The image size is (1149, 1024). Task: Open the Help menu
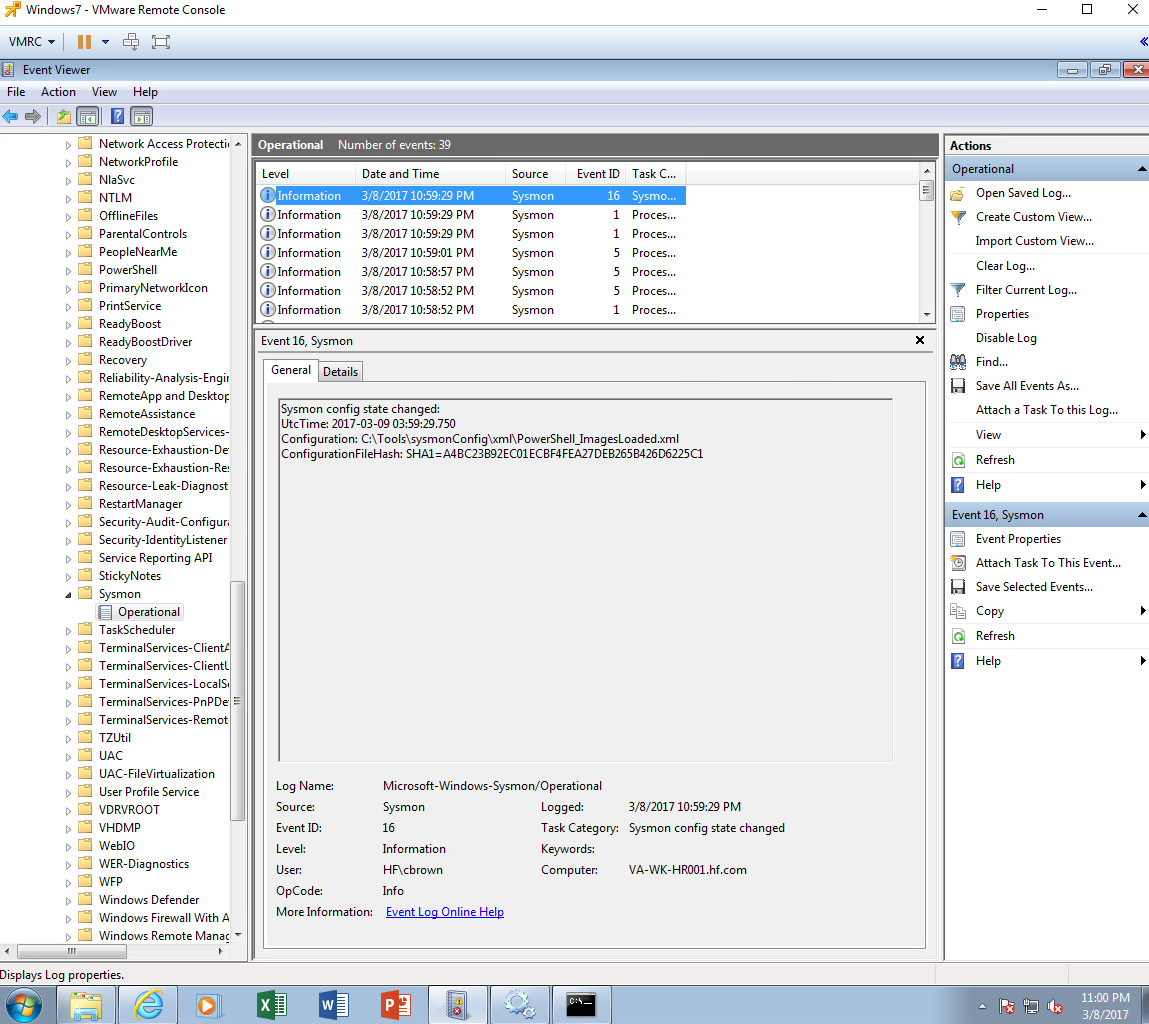(145, 92)
